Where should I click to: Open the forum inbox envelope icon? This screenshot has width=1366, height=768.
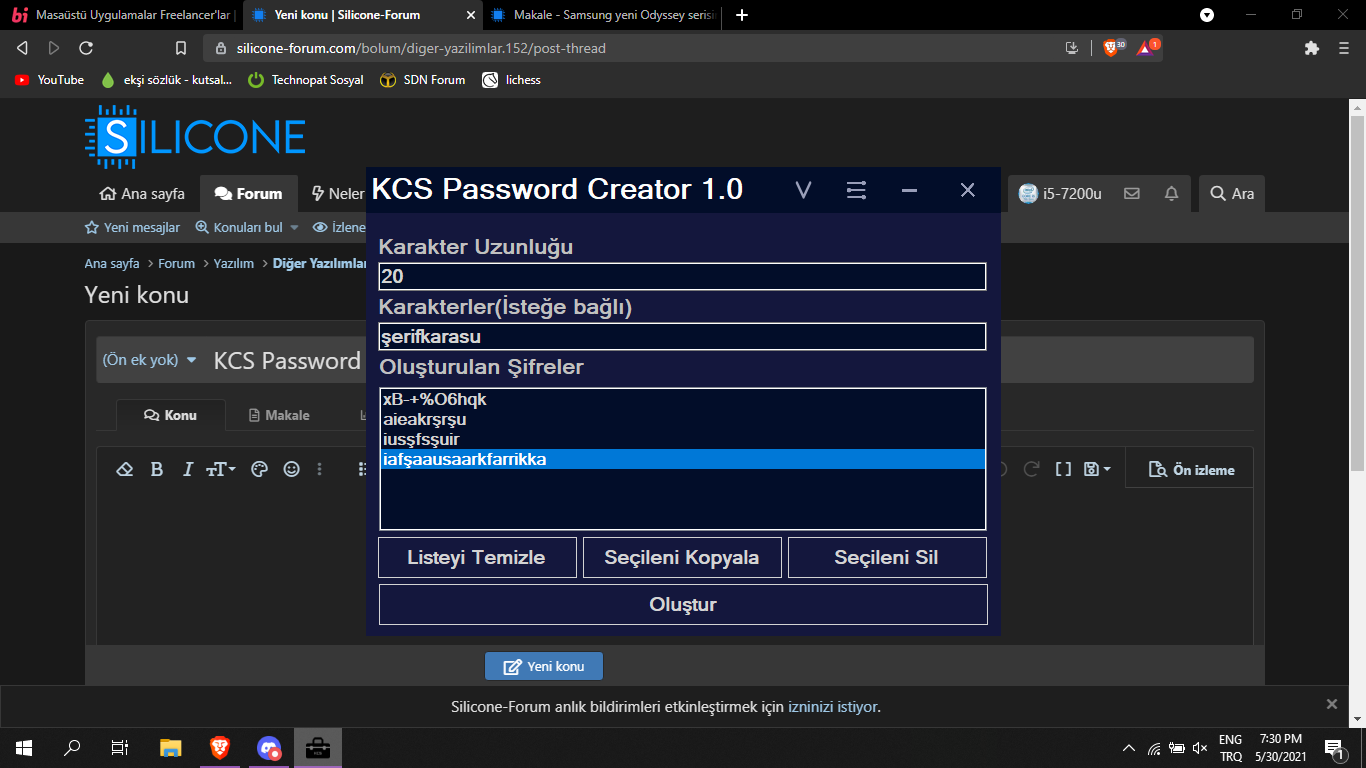point(1132,194)
